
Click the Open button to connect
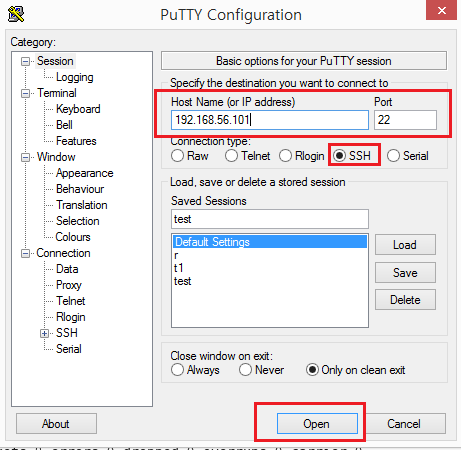[317, 424]
